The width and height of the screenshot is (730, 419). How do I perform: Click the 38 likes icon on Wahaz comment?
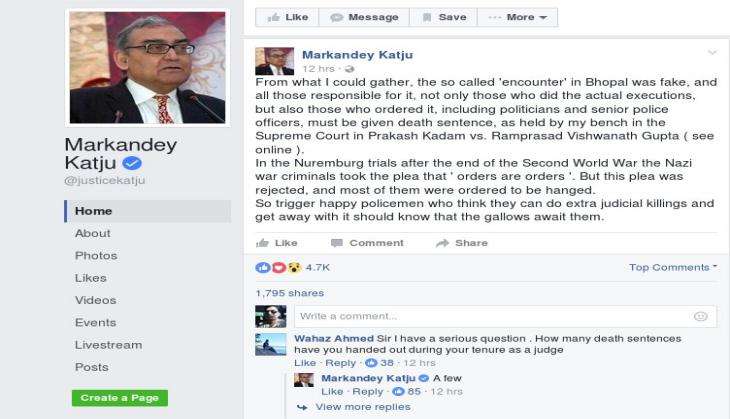point(371,363)
